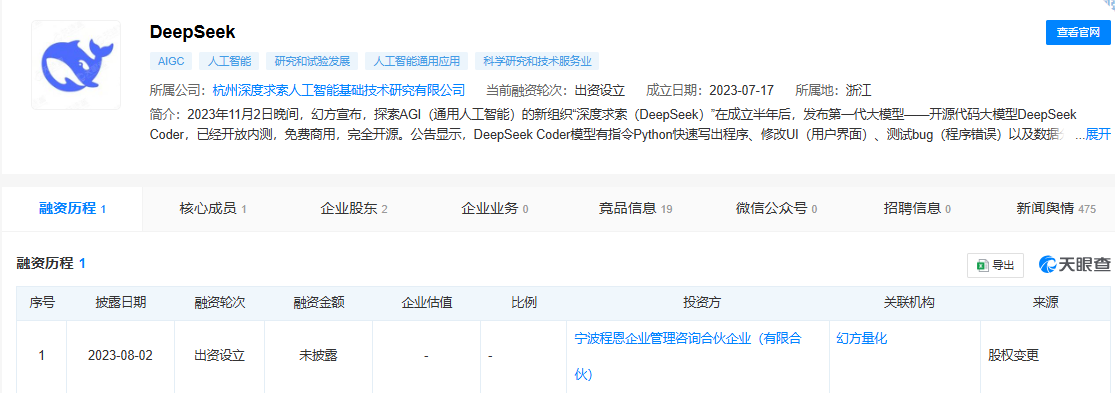
Task: Switch to the 招聘信息 tab
Action: 917,209
